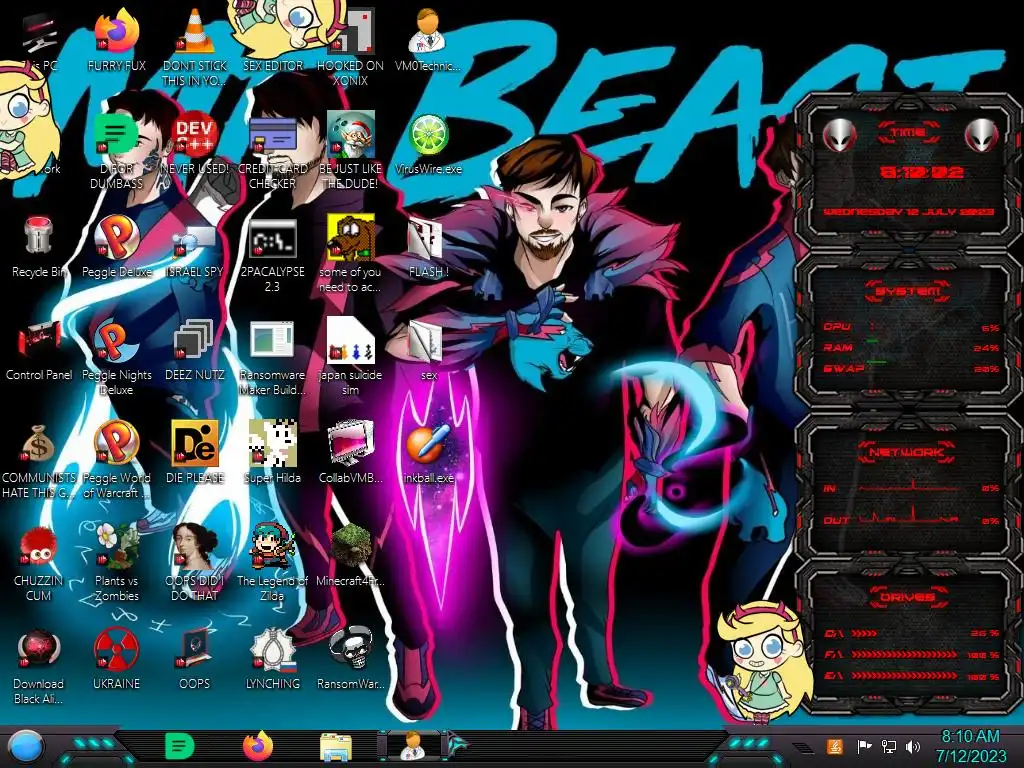Open OOPS DID I DO THAT portrait icon
The width and height of the screenshot is (1024, 768).
click(195, 562)
